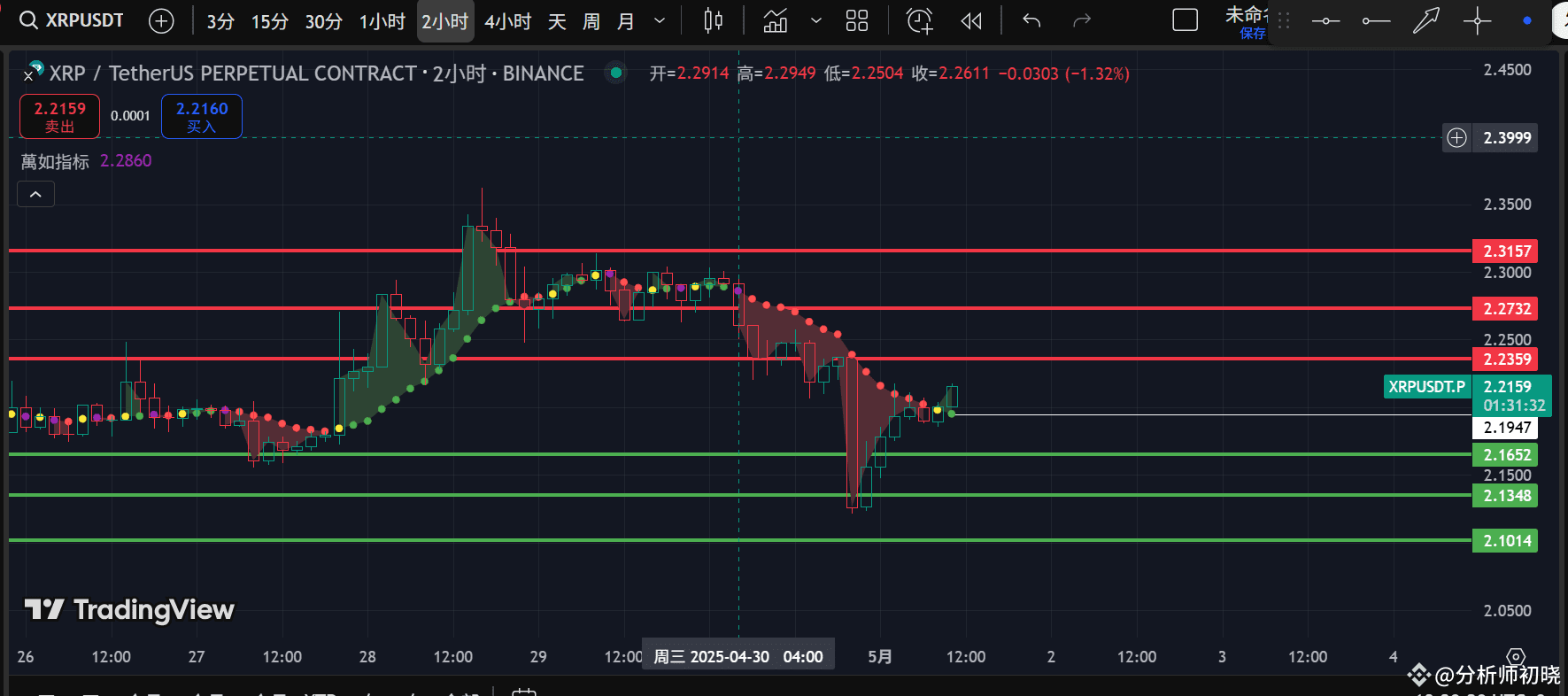Click the square layout icon
This screenshot has height=696, width=1568.
[1185, 20]
